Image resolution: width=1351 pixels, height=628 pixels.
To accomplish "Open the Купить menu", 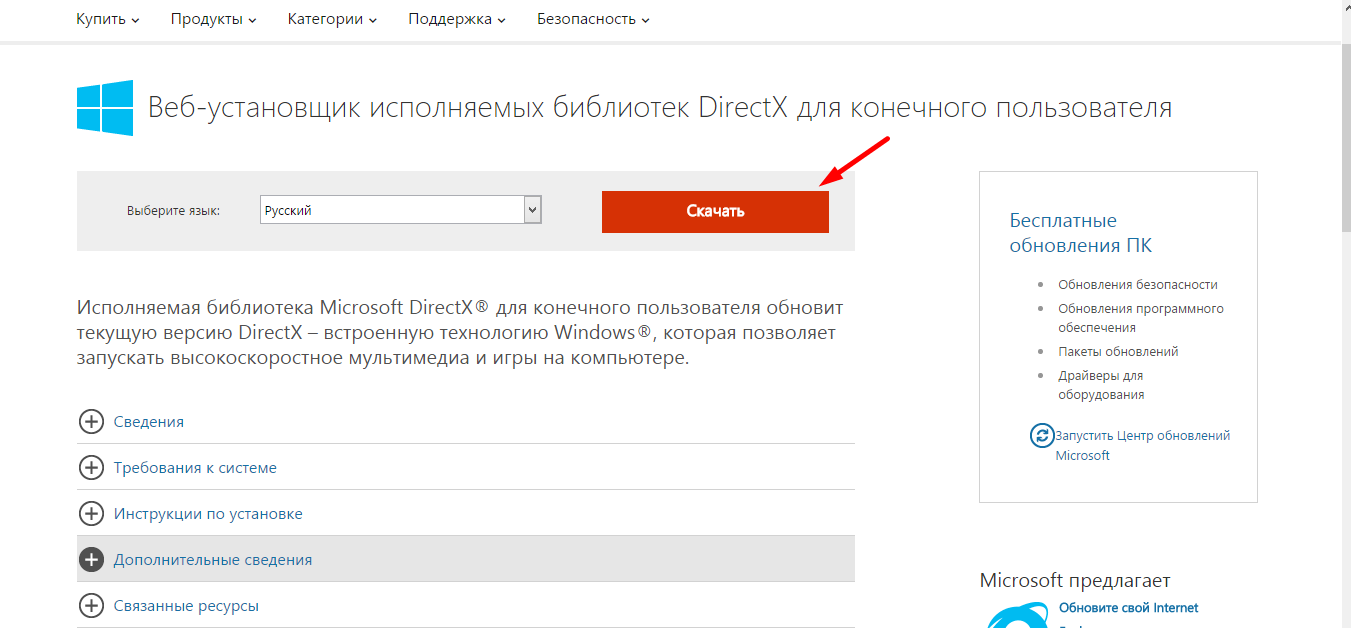I will (x=108, y=19).
